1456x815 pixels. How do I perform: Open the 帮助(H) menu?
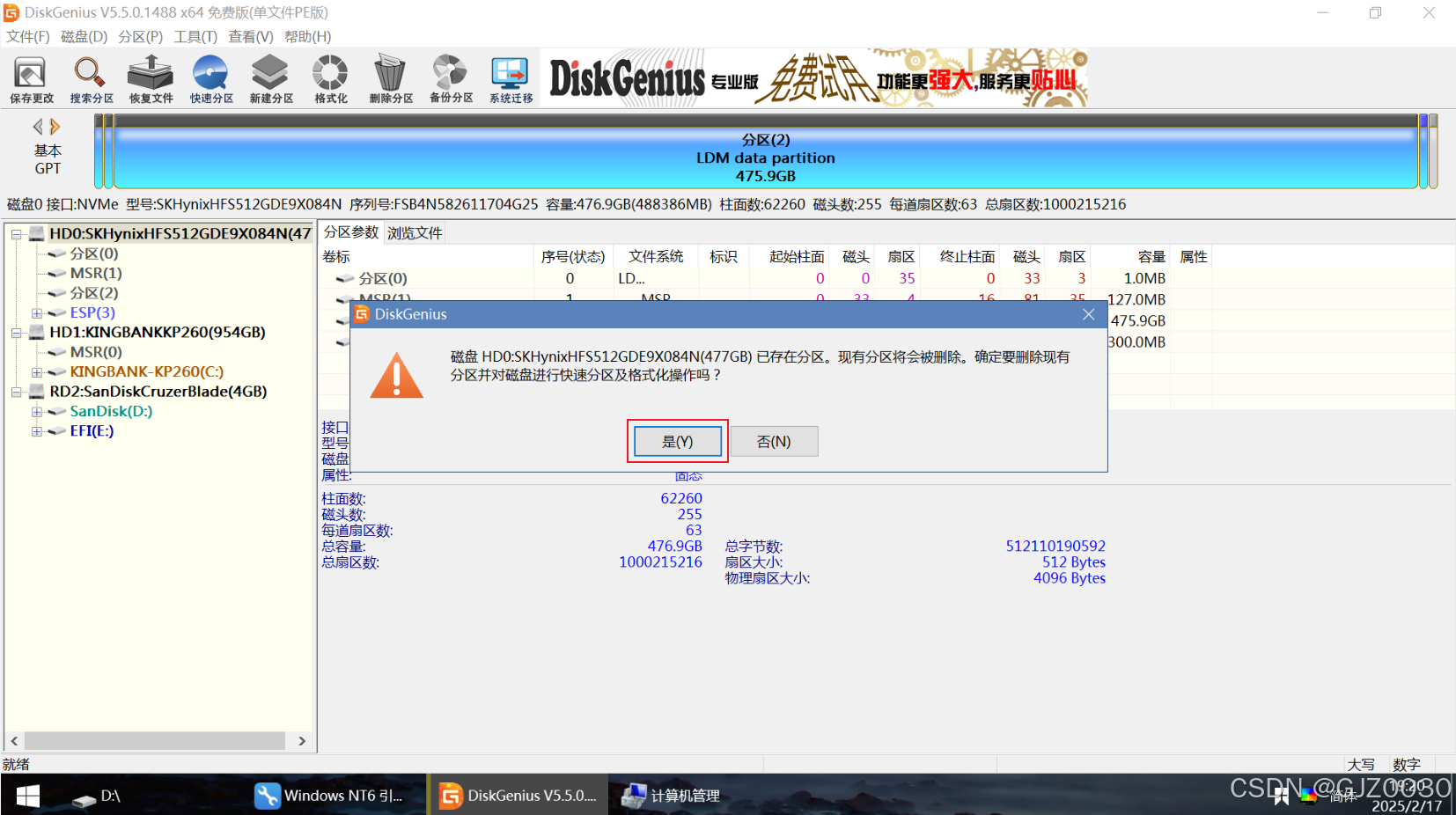tap(307, 36)
